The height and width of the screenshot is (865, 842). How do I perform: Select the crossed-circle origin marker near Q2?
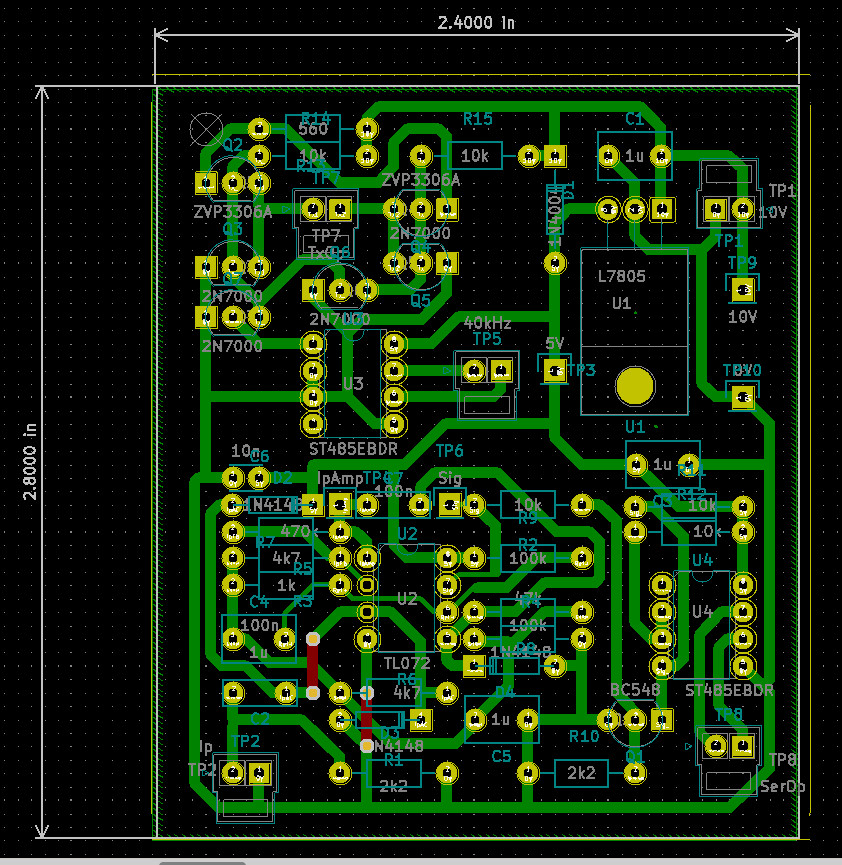point(206,129)
